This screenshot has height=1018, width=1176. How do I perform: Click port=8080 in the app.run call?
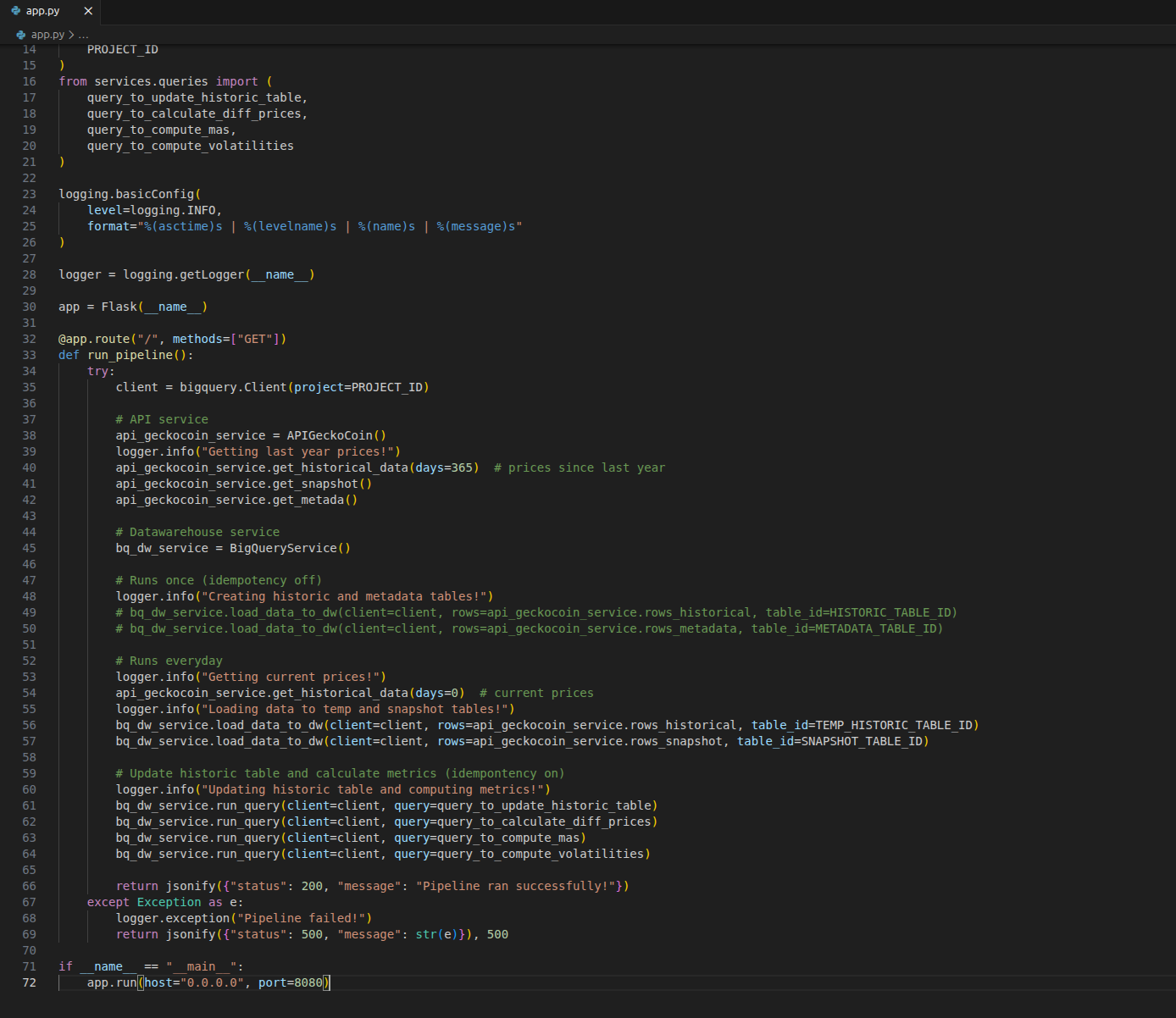(289, 982)
